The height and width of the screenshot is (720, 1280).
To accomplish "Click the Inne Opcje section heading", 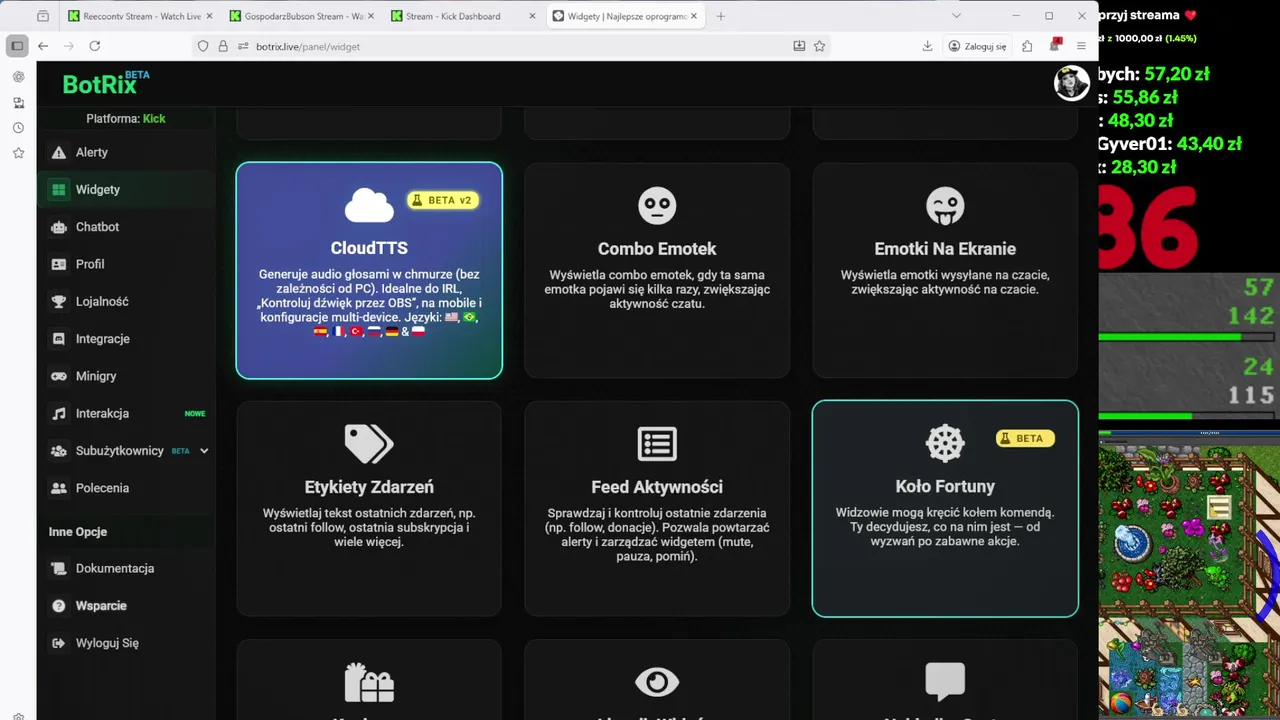I will coord(78,532).
